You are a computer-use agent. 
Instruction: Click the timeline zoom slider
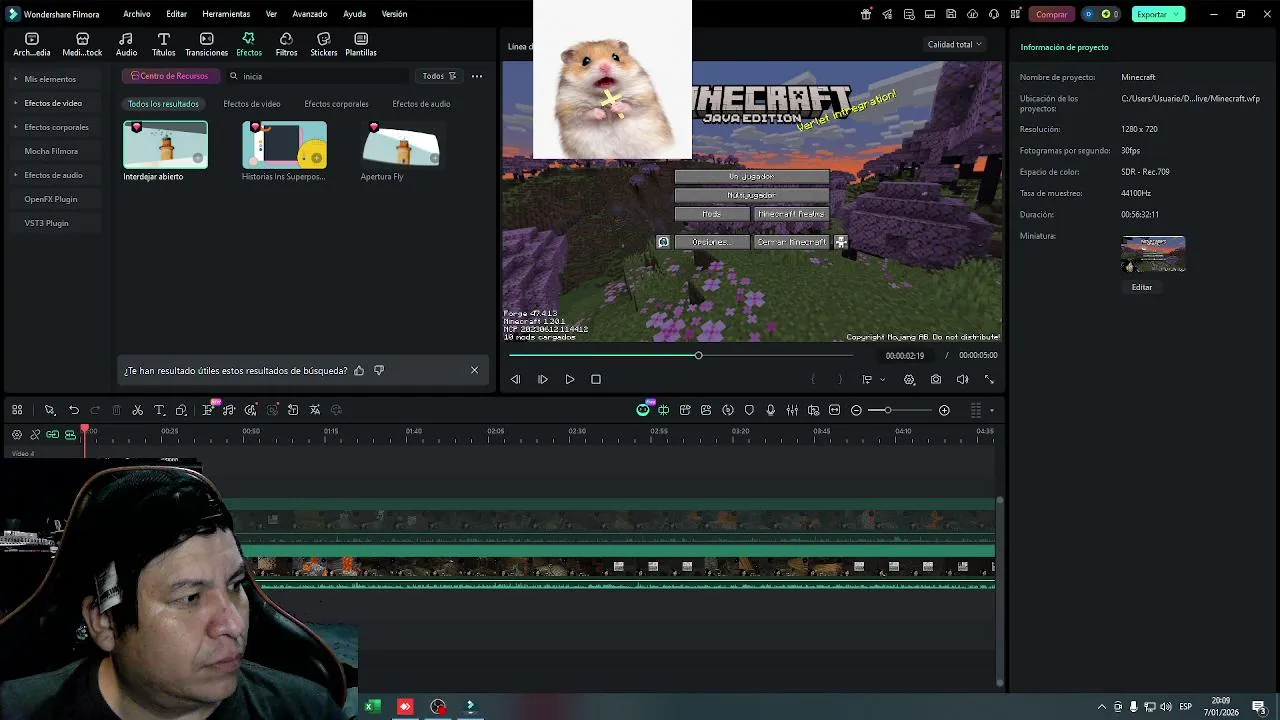pos(900,410)
